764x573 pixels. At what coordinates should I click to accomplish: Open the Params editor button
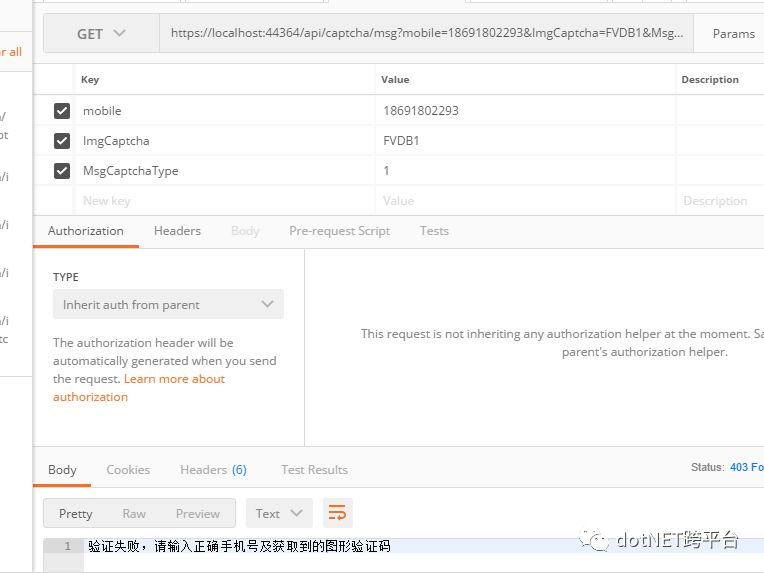733,34
